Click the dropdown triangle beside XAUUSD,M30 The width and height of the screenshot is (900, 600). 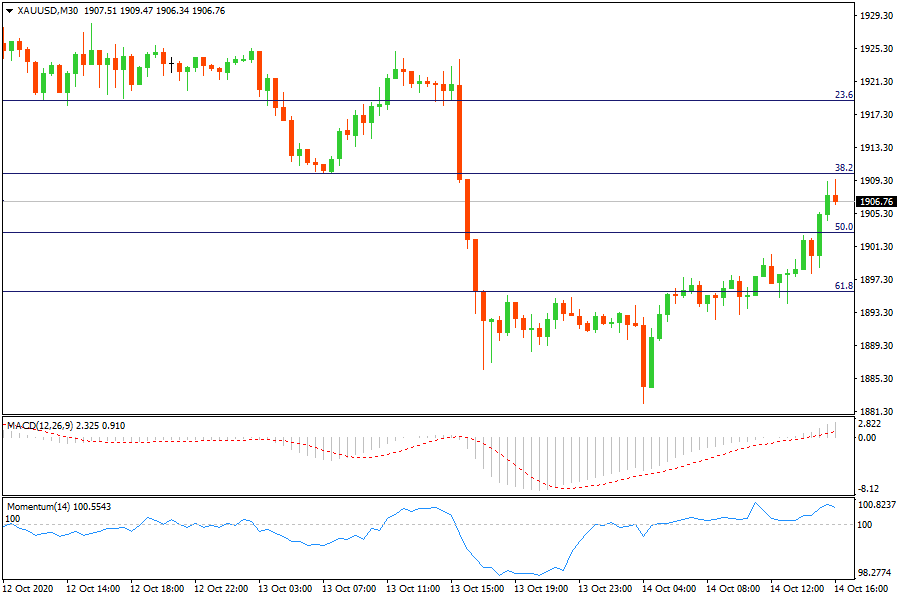click(x=9, y=10)
